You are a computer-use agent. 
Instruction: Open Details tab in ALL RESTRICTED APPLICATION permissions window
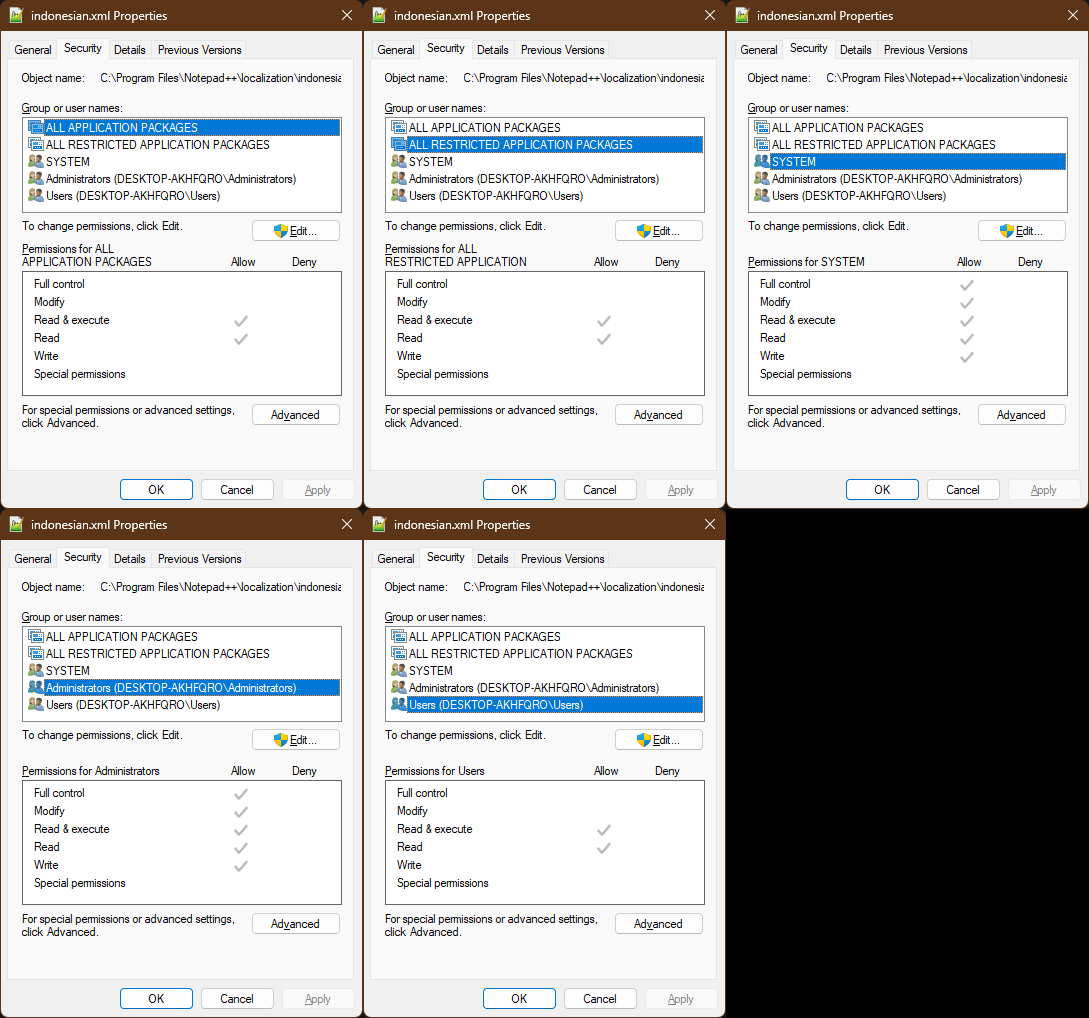tap(492, 50)
